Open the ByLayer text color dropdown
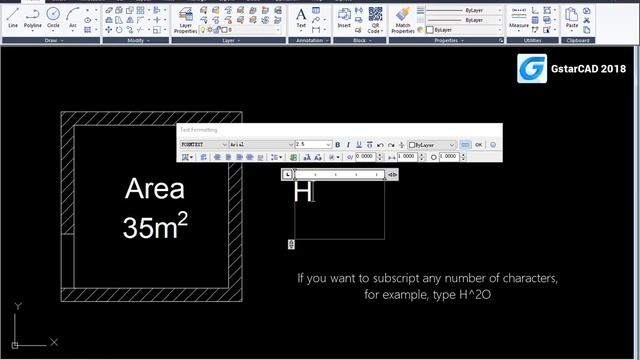 coord(432,145)
